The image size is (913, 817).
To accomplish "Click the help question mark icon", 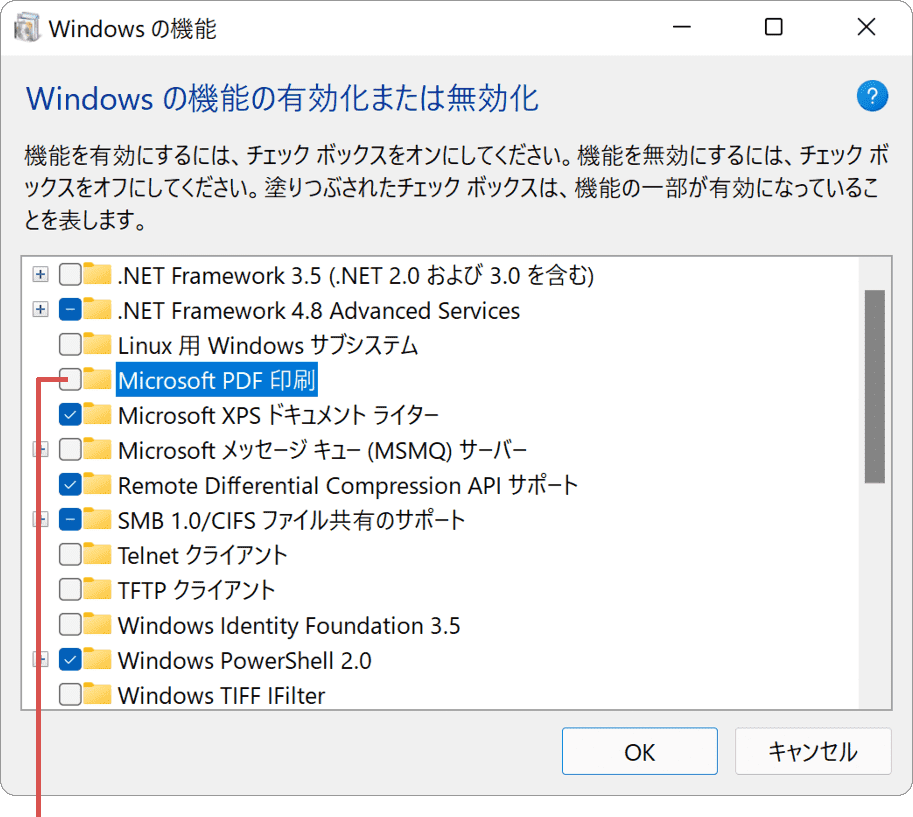I will [872, 96].
